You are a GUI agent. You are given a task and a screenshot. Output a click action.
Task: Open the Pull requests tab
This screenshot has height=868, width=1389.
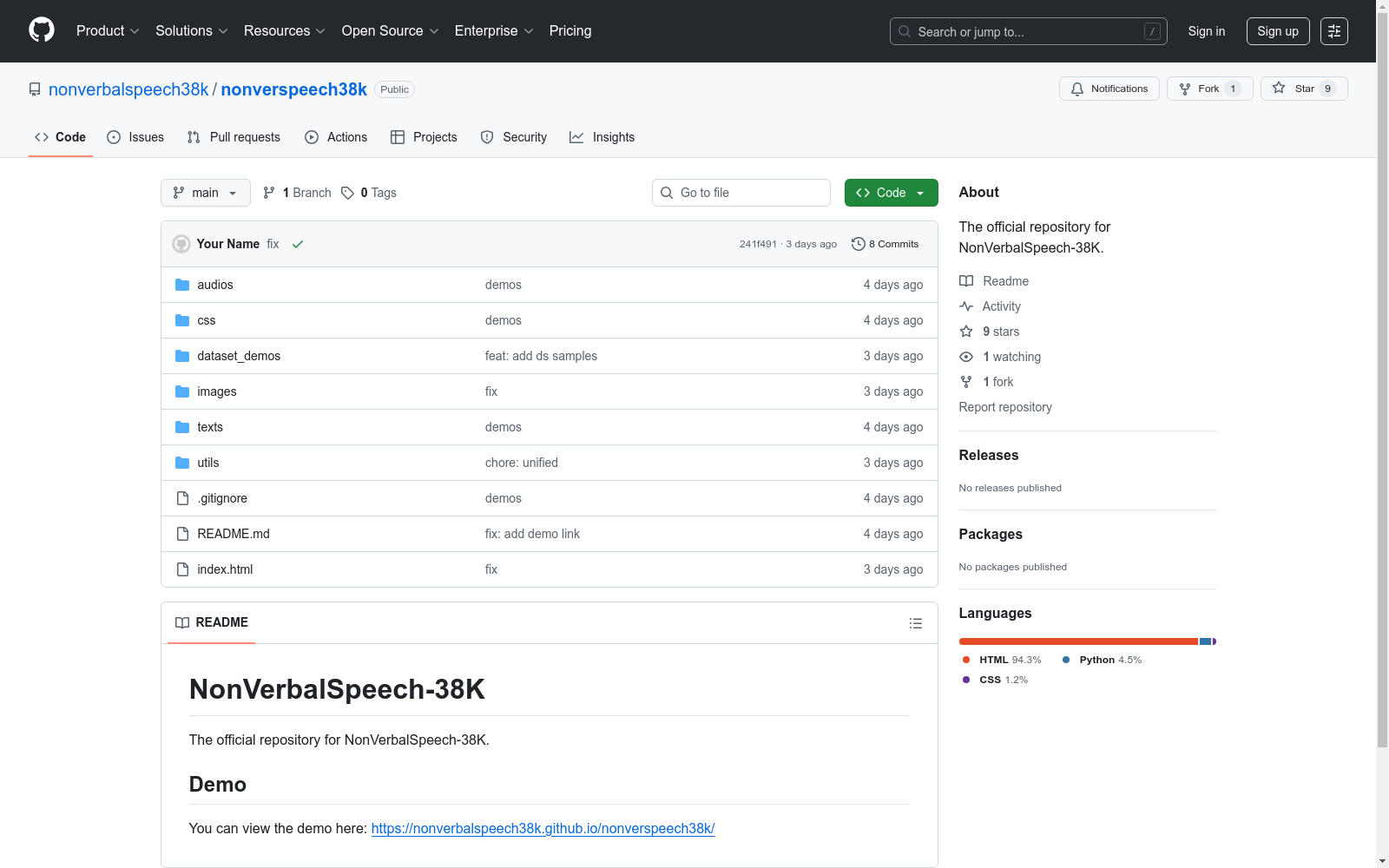pos(234,137)
